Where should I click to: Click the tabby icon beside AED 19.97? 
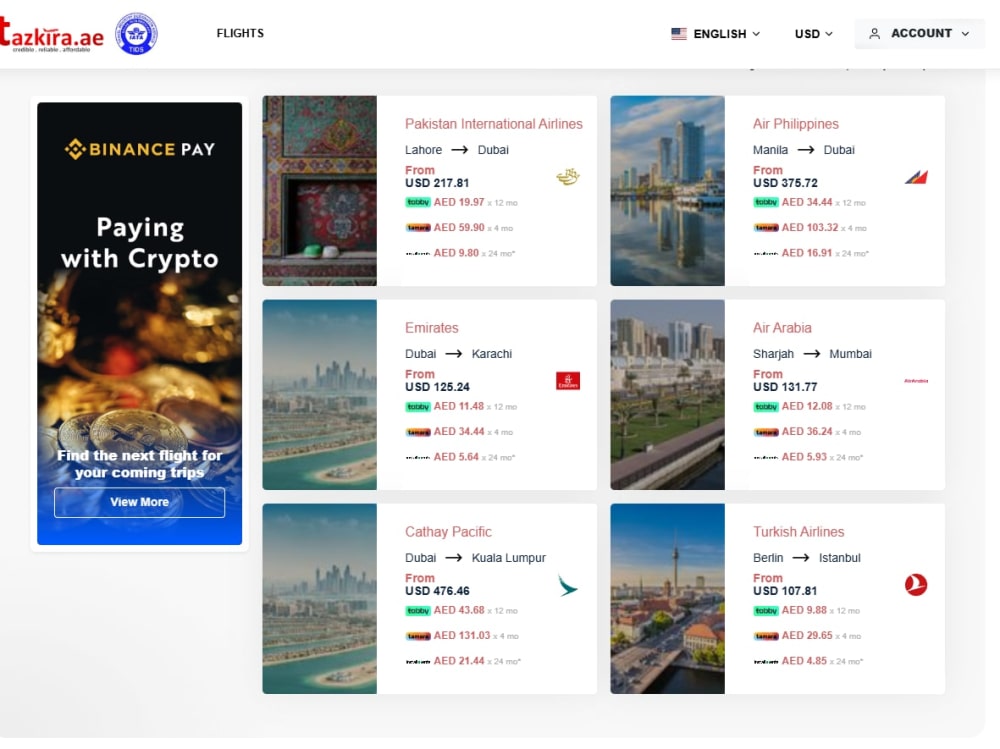click(x=418, y=202)
